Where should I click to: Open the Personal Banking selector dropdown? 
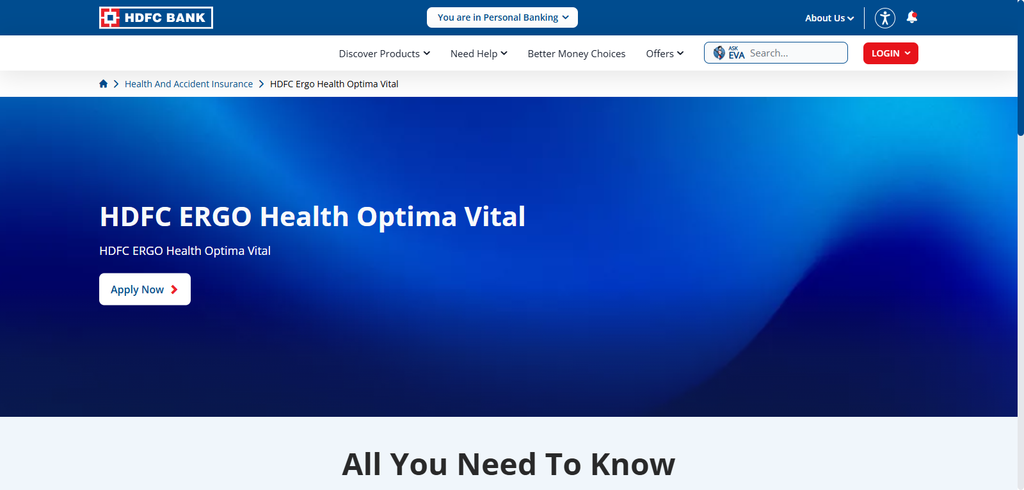tap(502, 18)
